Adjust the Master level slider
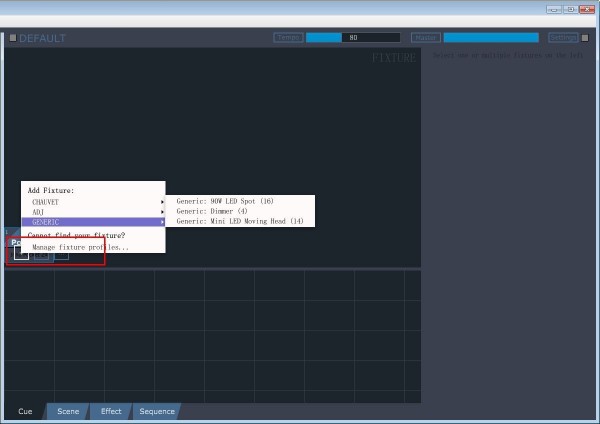600x424 pixels. pyautogui.click(x=491, y=38)
